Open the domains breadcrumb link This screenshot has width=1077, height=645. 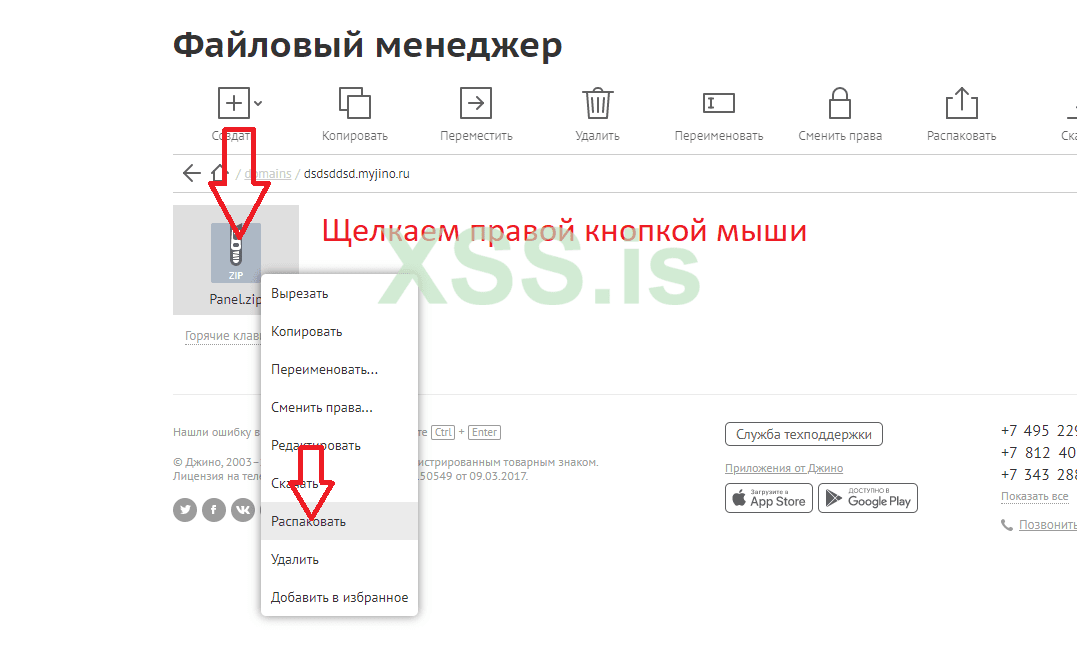(x=268, y=174)
